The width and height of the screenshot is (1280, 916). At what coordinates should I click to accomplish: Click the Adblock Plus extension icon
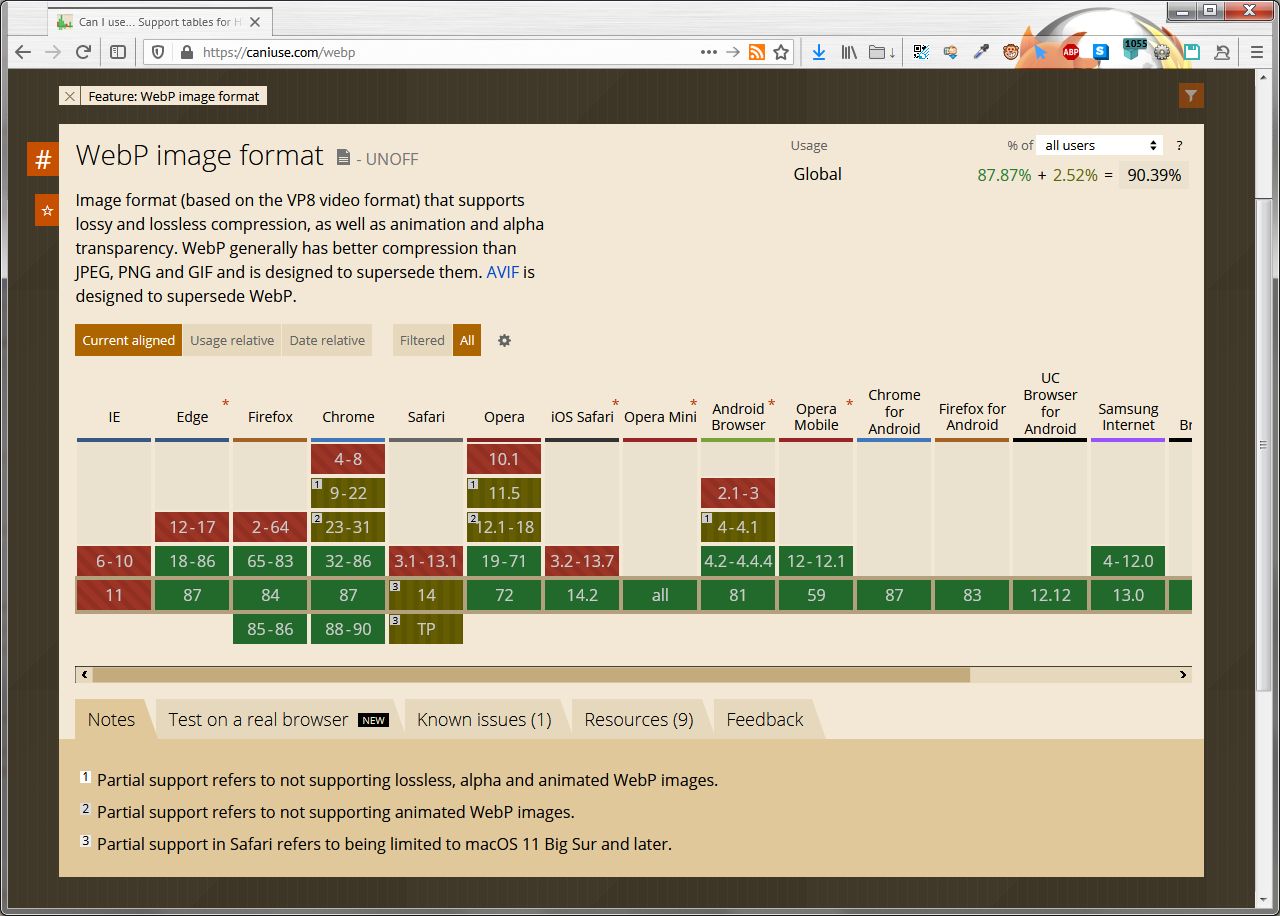pyautogui.click(x=1071, y=52)
